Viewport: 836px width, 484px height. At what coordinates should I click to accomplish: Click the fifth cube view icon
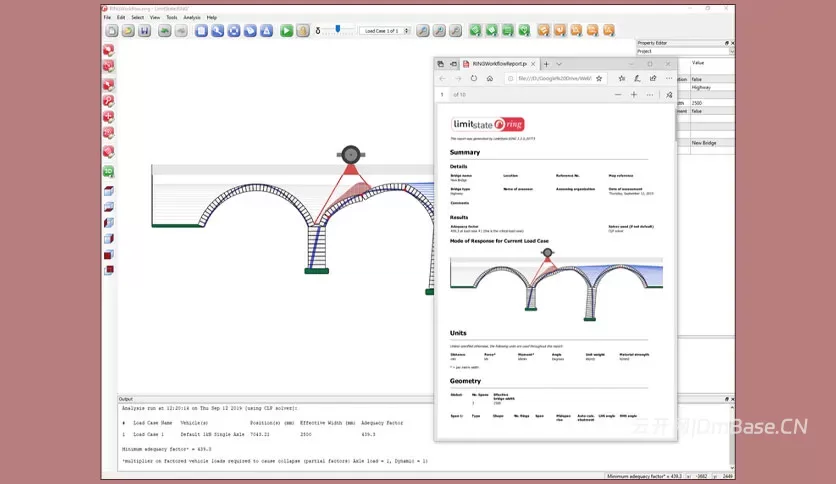pyautogui.click(x=109, y=255)
